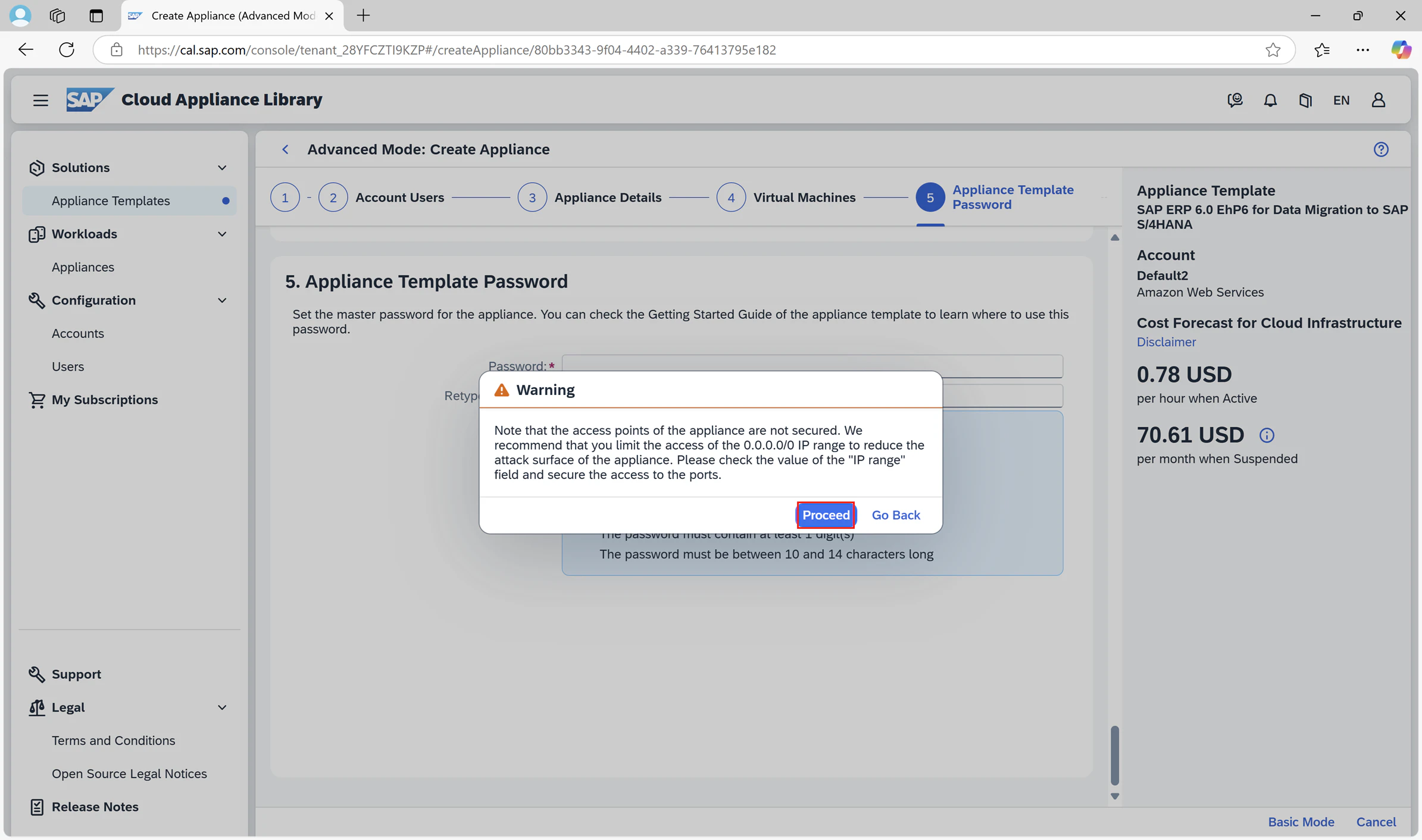Click the Support wrench icon

[x=36, y=674]
